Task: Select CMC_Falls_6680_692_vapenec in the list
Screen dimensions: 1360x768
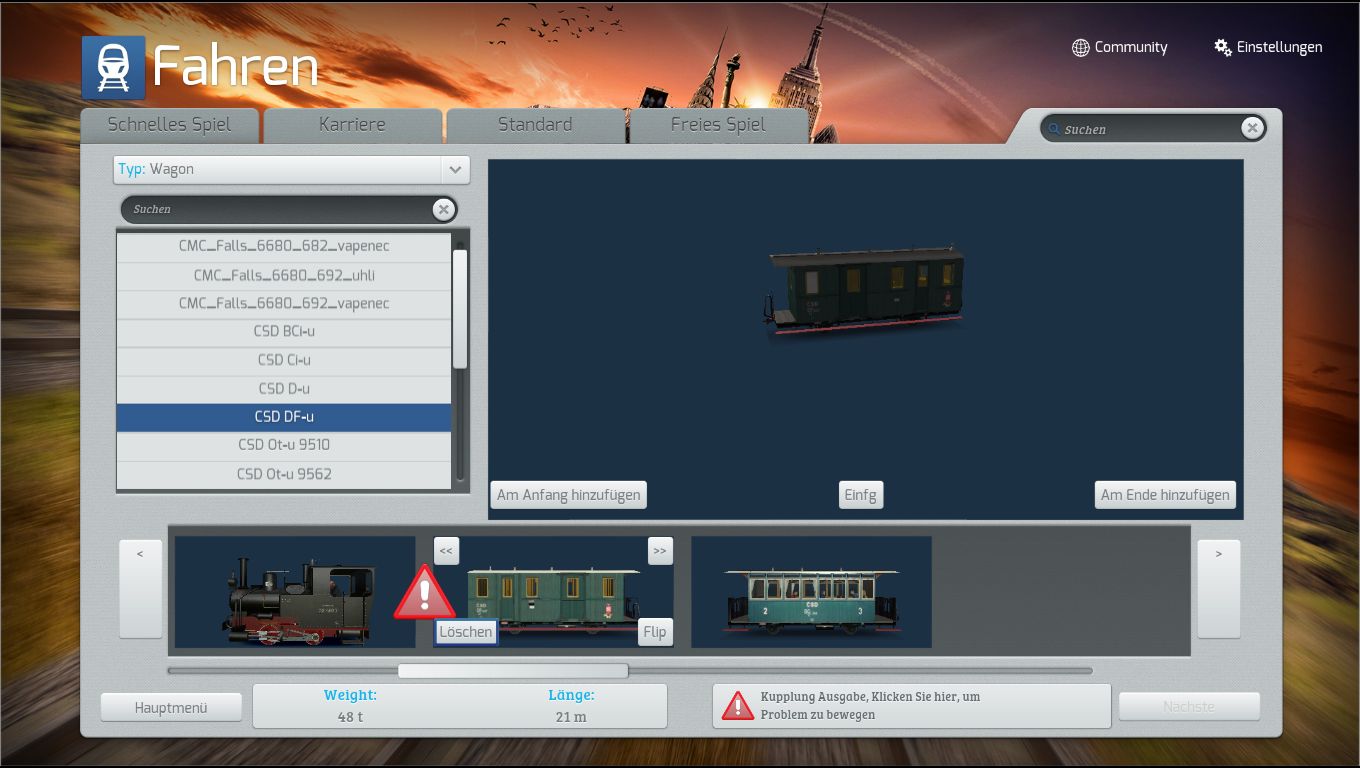Action: [284, 304]
